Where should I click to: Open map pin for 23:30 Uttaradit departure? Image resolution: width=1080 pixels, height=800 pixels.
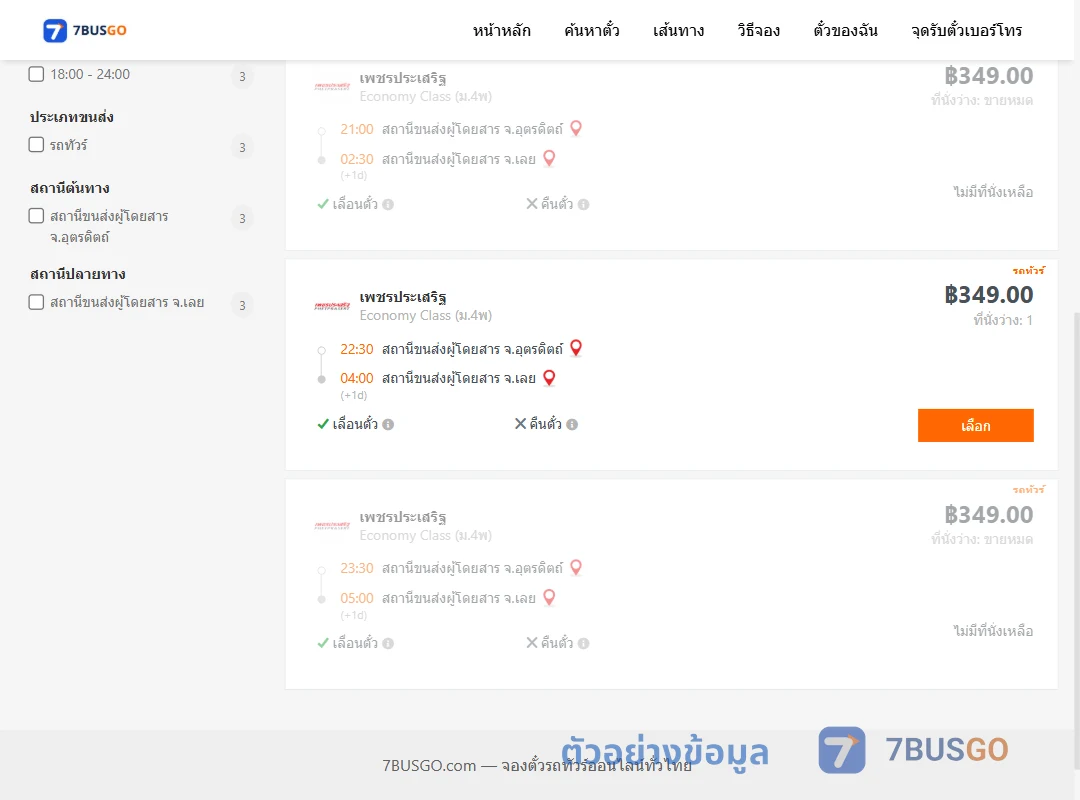click(576, 568)
